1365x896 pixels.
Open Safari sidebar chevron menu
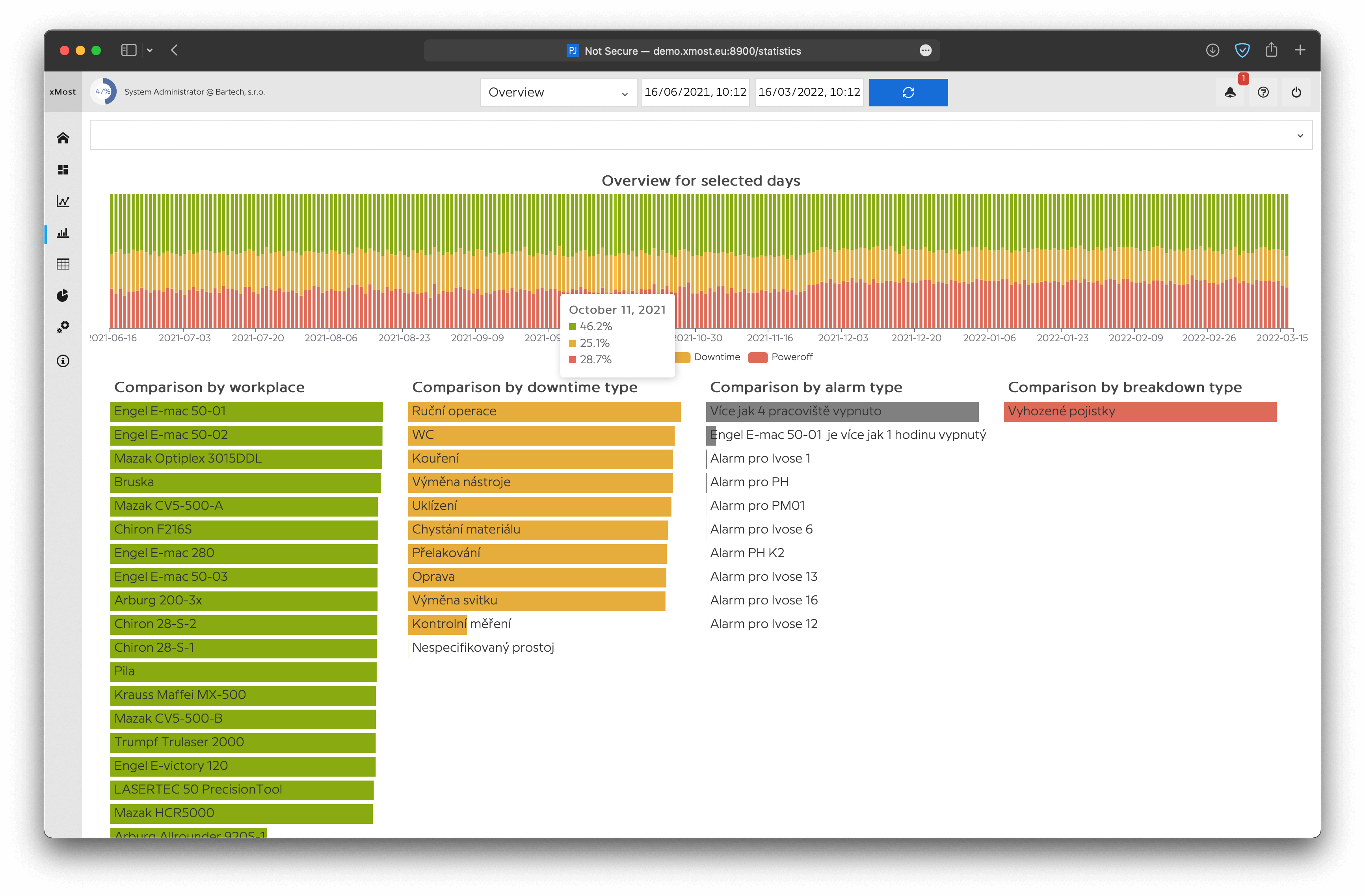150,50
